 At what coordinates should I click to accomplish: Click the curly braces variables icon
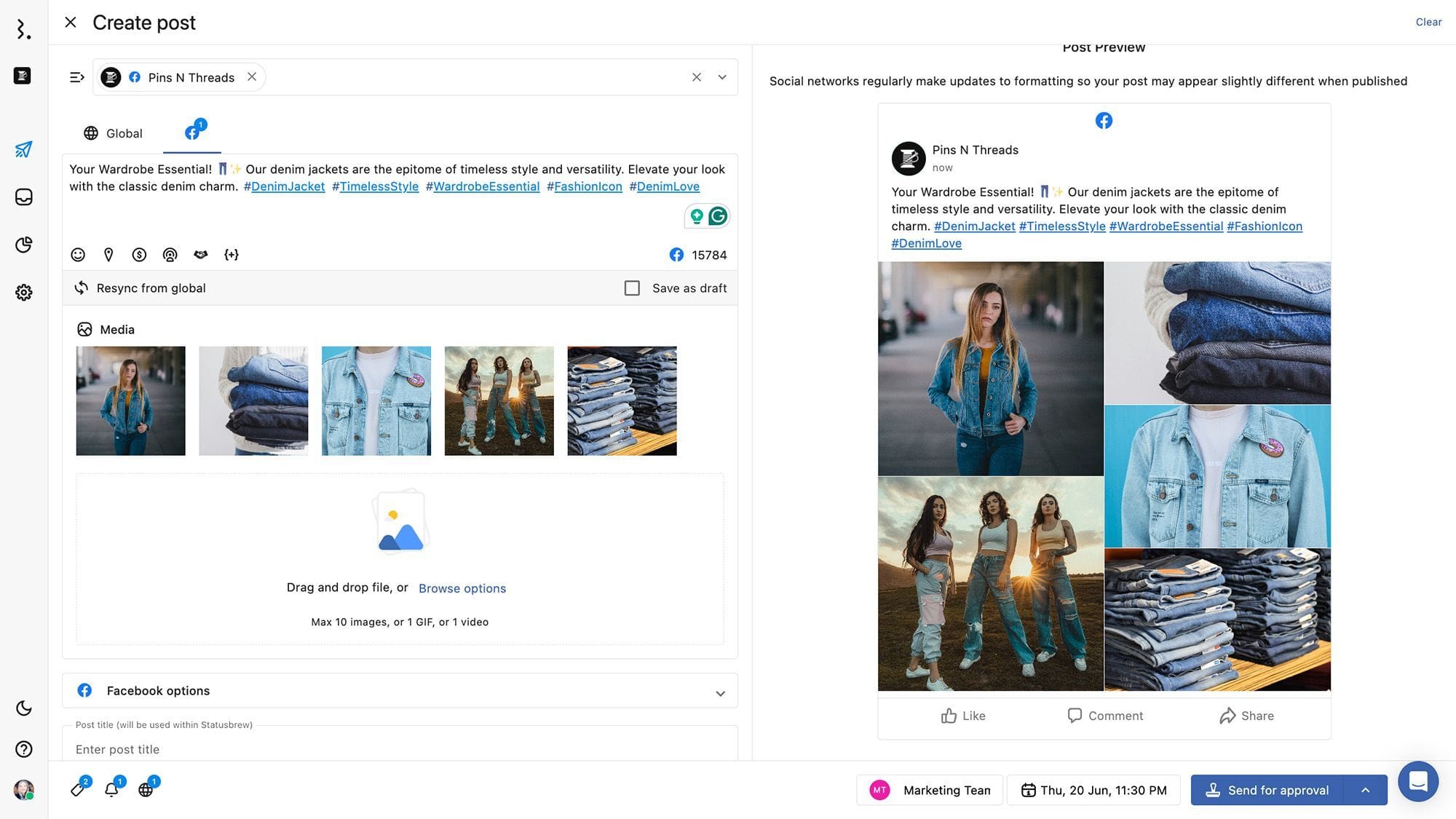pos(232,255)
